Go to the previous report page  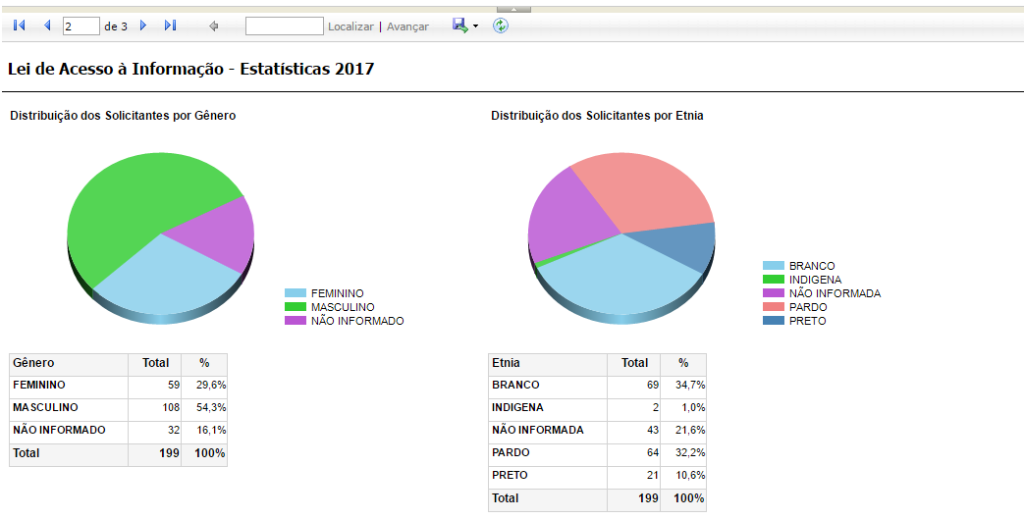[x=47, y=26]
